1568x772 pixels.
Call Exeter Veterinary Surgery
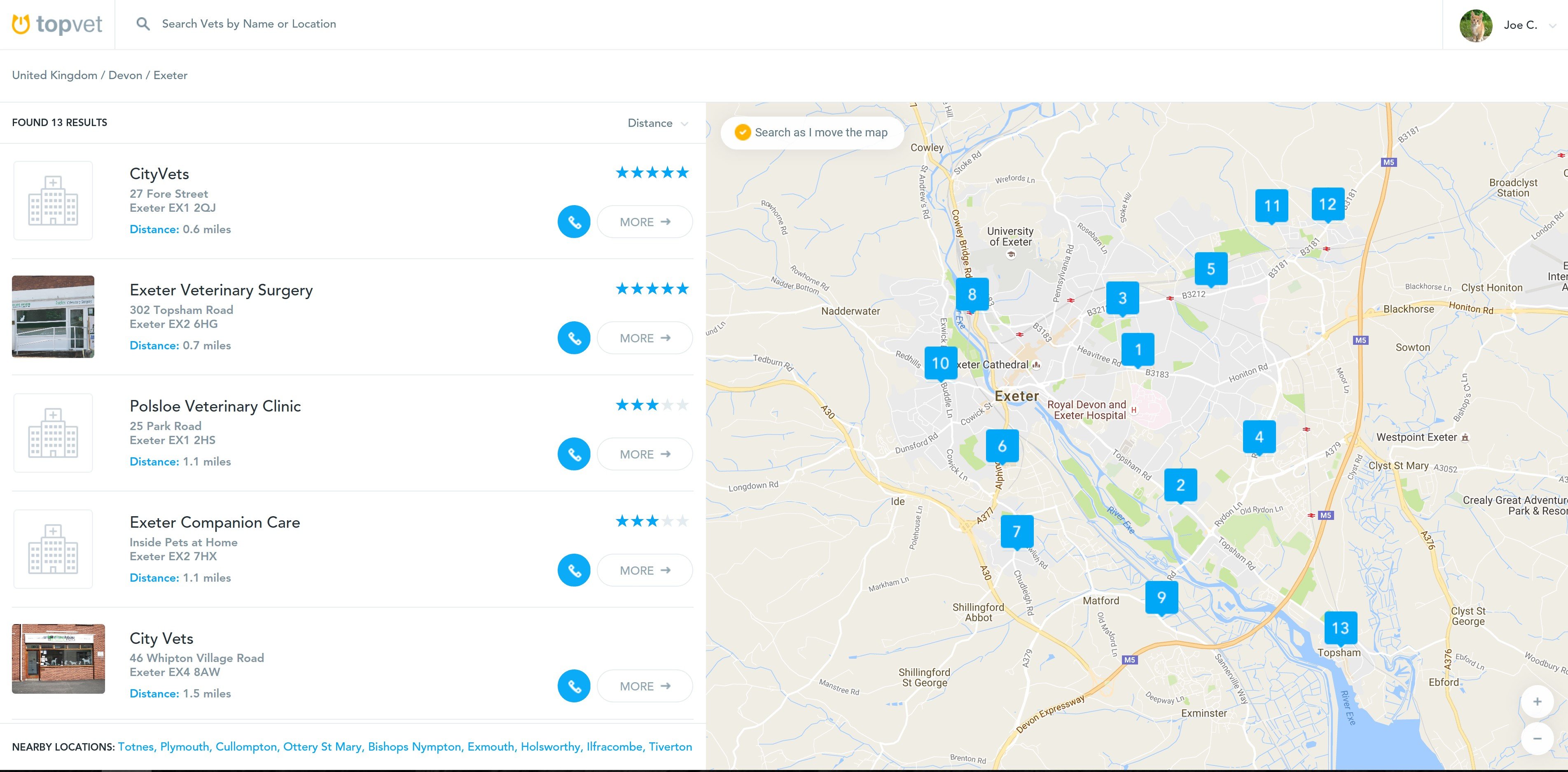[574, 338]
